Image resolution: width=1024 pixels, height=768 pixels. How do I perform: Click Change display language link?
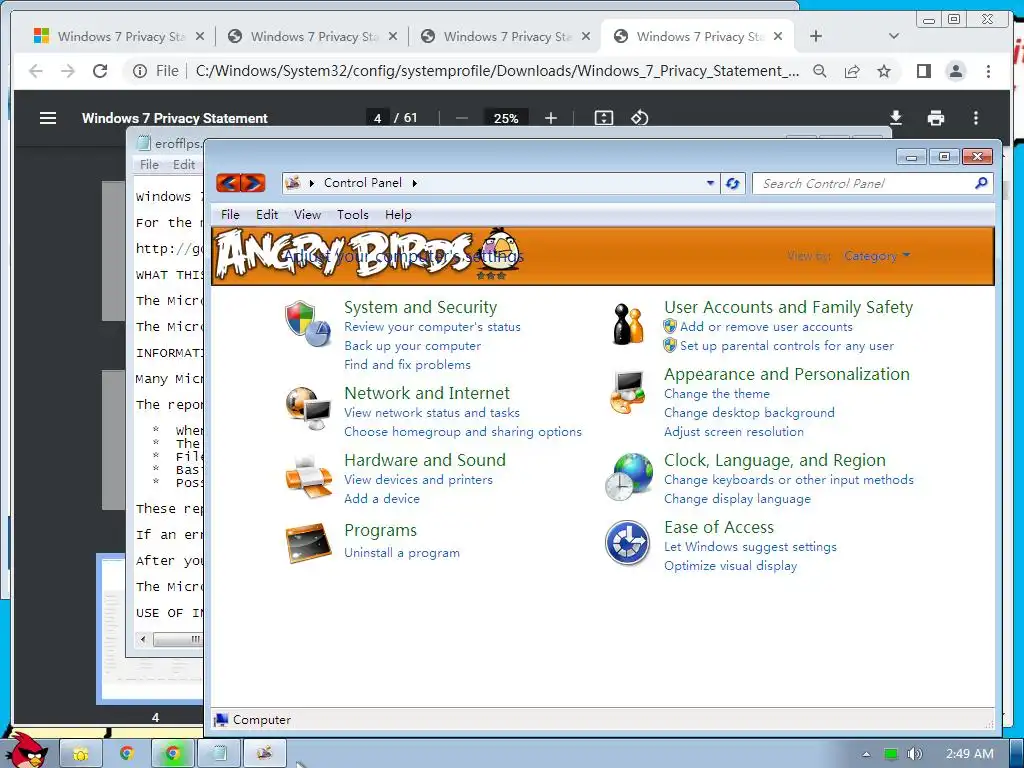coord(737,499)
